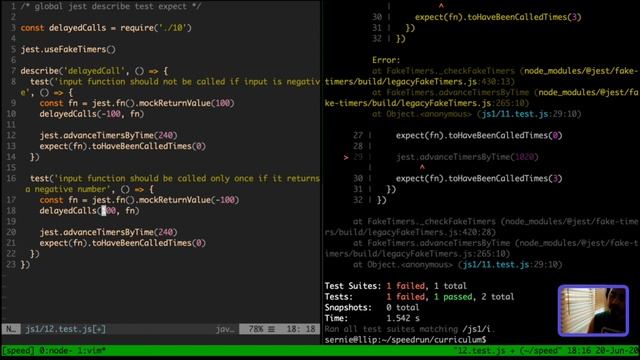Click 'jest.advanceTimersByTime(1020)' in terminal output
The height and width of the screenshot is (360, 640).
pos(467,157)
